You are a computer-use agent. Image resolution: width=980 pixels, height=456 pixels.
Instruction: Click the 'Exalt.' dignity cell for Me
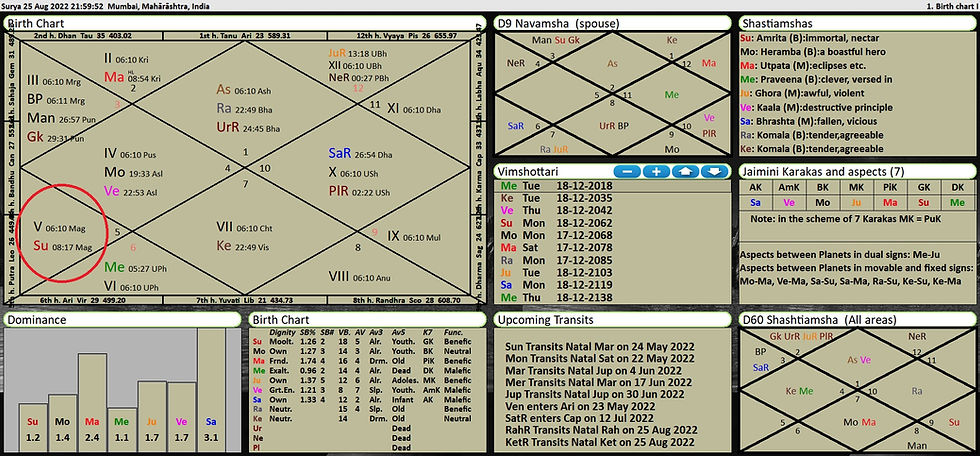278,370
